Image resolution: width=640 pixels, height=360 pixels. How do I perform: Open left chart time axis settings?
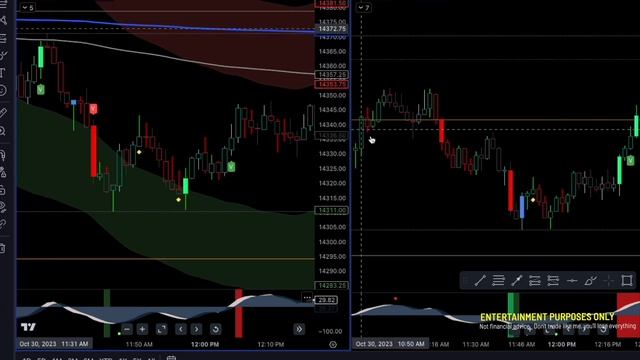[333, 344]
